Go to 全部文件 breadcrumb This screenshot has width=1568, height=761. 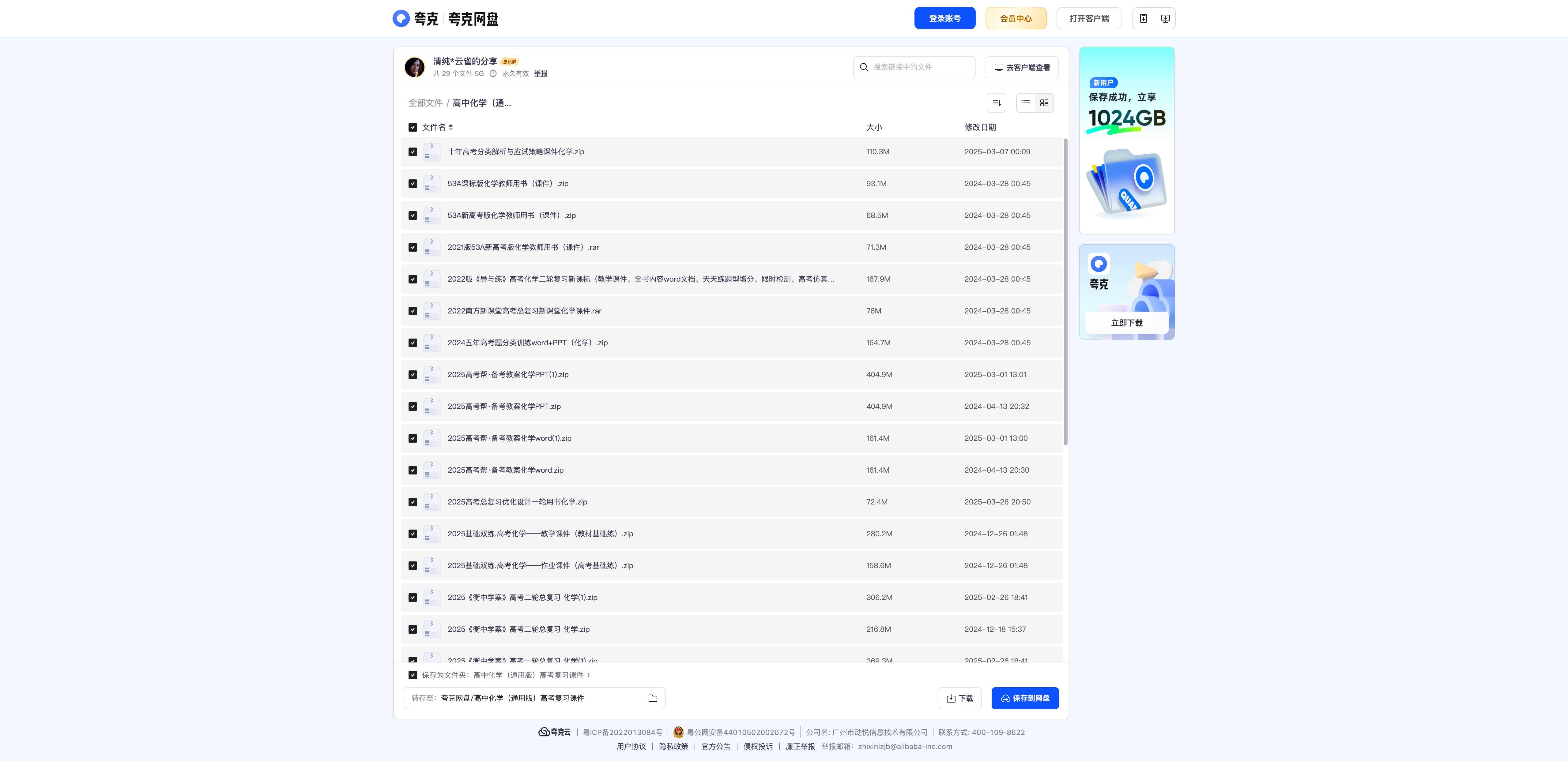[425, 103]
